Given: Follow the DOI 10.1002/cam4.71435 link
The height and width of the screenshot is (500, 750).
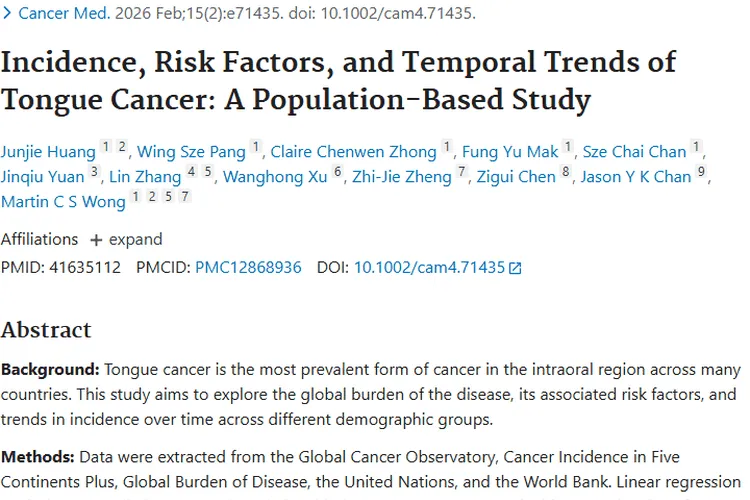Looking at the screenshot, I should pos(429,268).
